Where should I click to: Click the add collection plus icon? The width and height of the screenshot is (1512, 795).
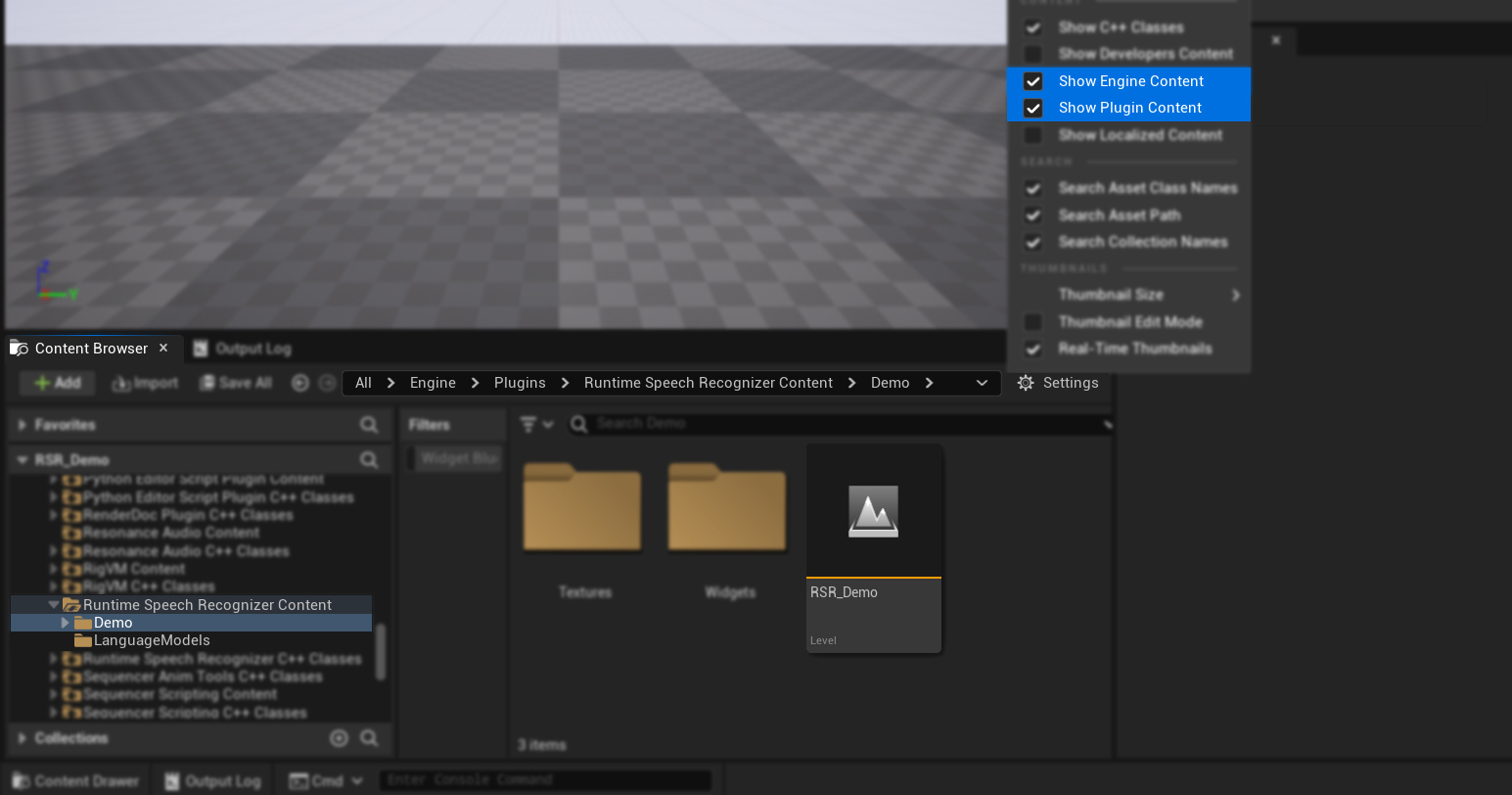click(x=339, y=738)
